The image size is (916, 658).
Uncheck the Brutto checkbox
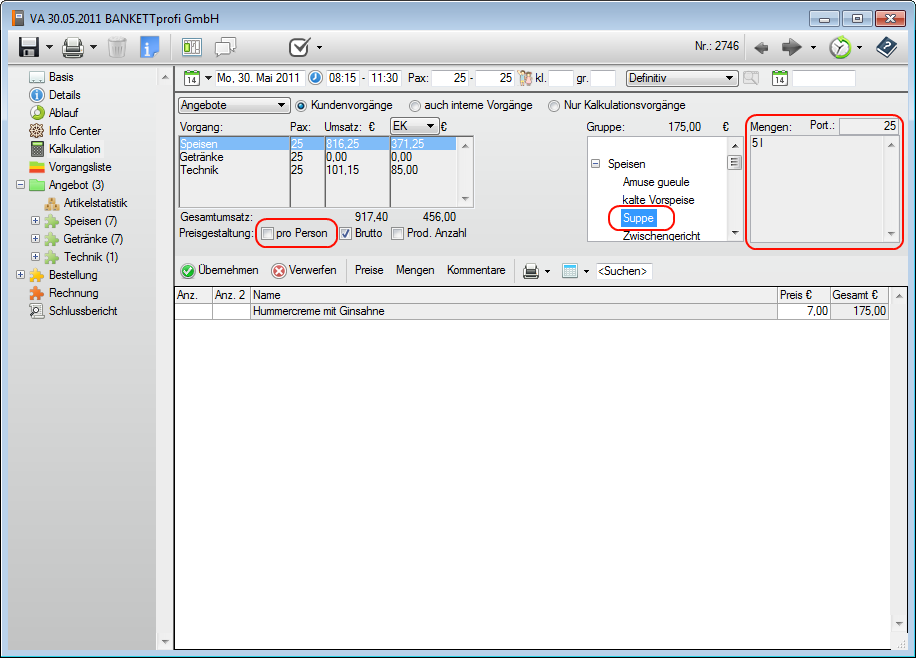(x=346, y=233)
